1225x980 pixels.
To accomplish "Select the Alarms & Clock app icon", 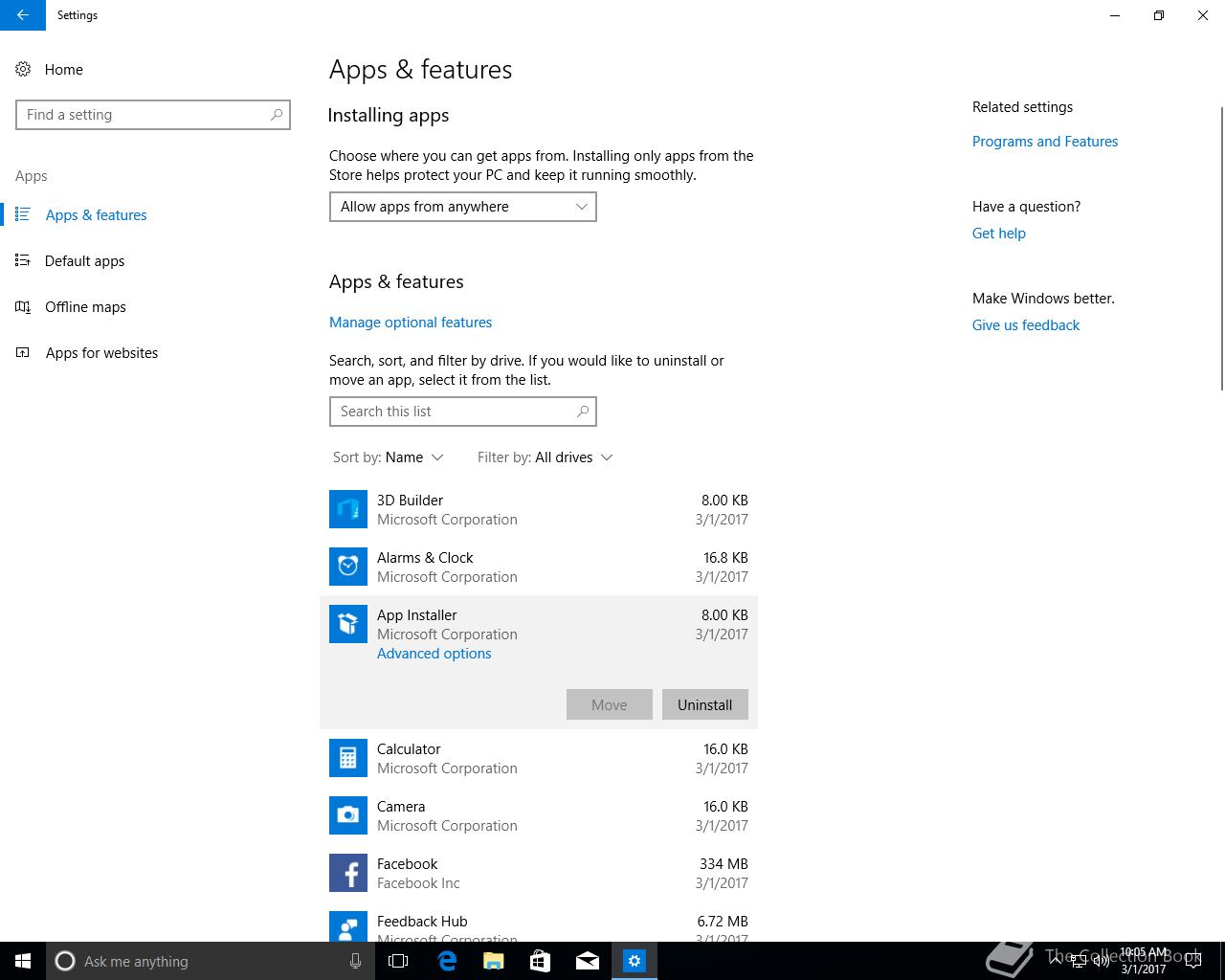I will (x=348, y=567).
